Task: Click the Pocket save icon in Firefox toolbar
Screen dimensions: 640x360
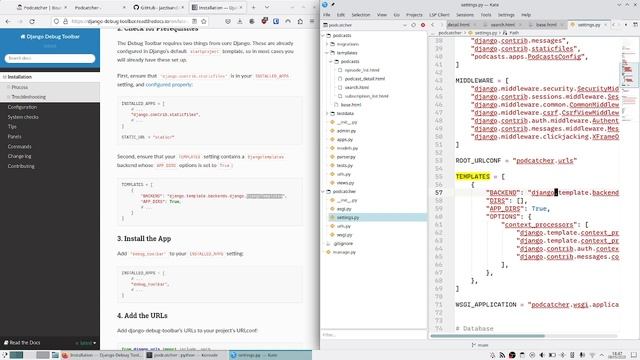Action: coord(228,21)
